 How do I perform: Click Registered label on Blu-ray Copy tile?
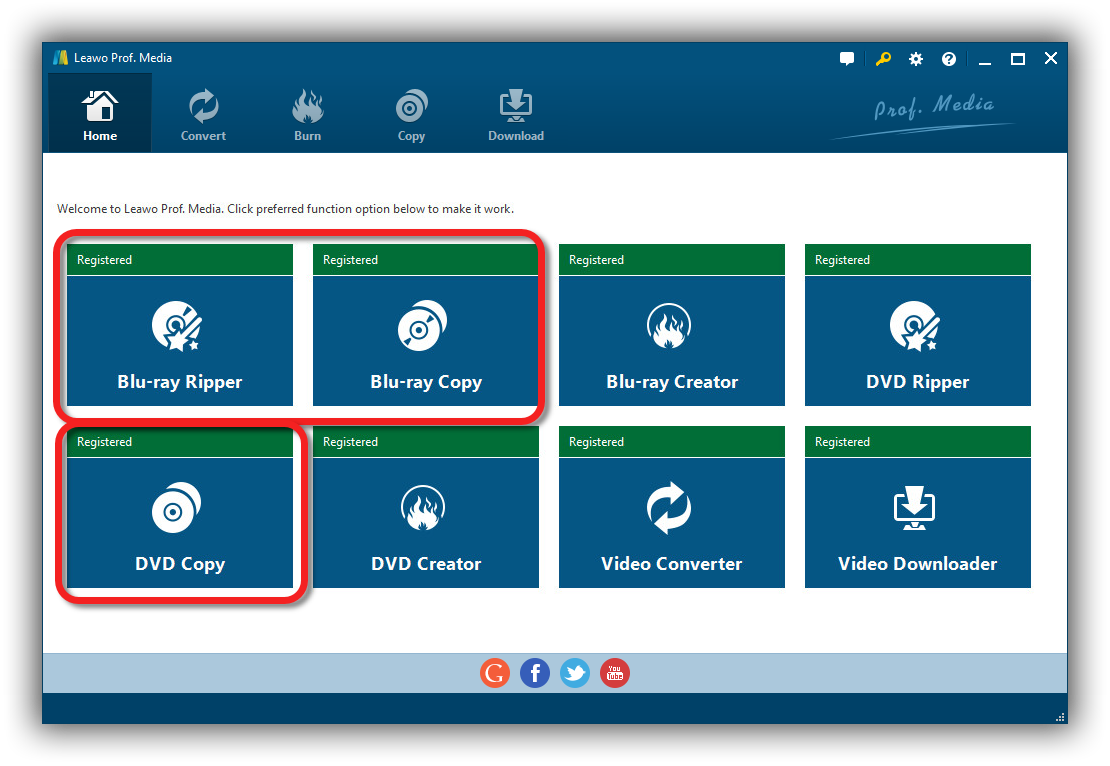tap(350, 260)
